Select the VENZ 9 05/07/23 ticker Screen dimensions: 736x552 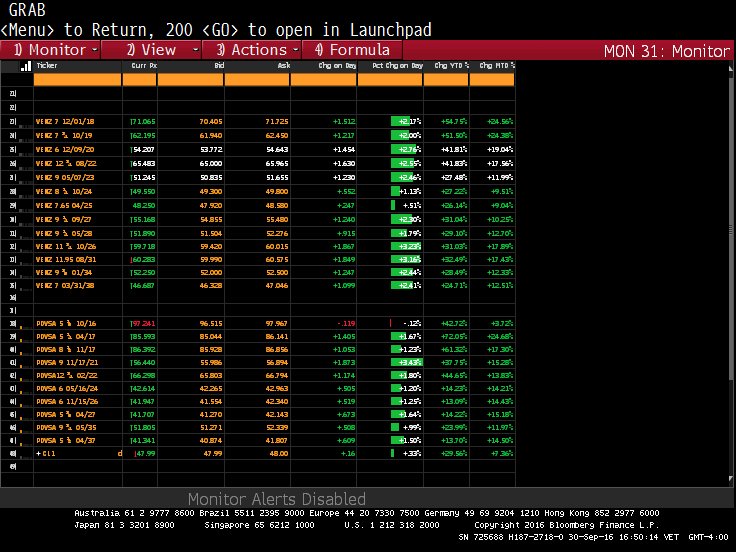pos(65,178)
